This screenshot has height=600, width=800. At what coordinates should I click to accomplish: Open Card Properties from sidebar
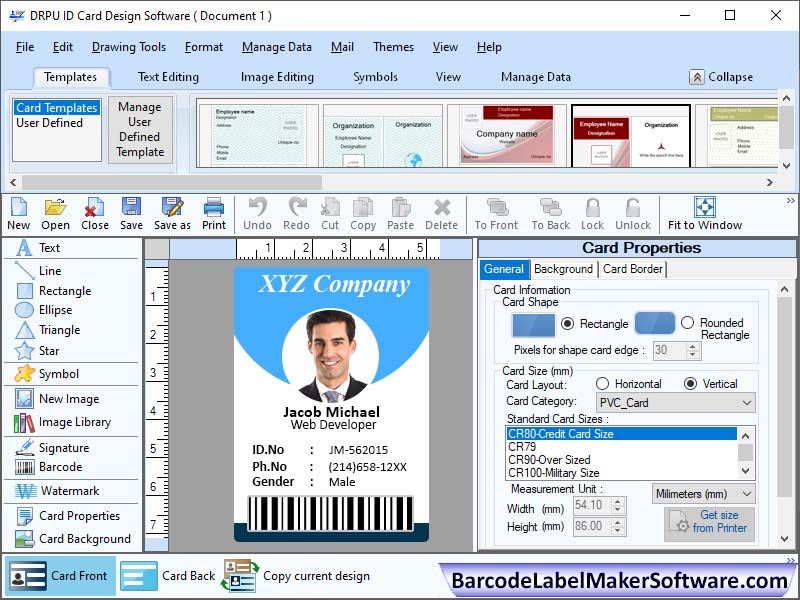[67, 516]
